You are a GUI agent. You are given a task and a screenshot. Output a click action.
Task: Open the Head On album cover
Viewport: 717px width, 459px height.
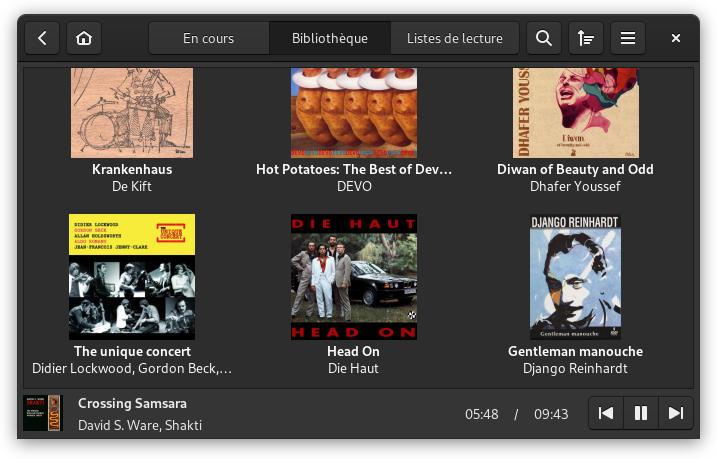[x=354, y=277]
